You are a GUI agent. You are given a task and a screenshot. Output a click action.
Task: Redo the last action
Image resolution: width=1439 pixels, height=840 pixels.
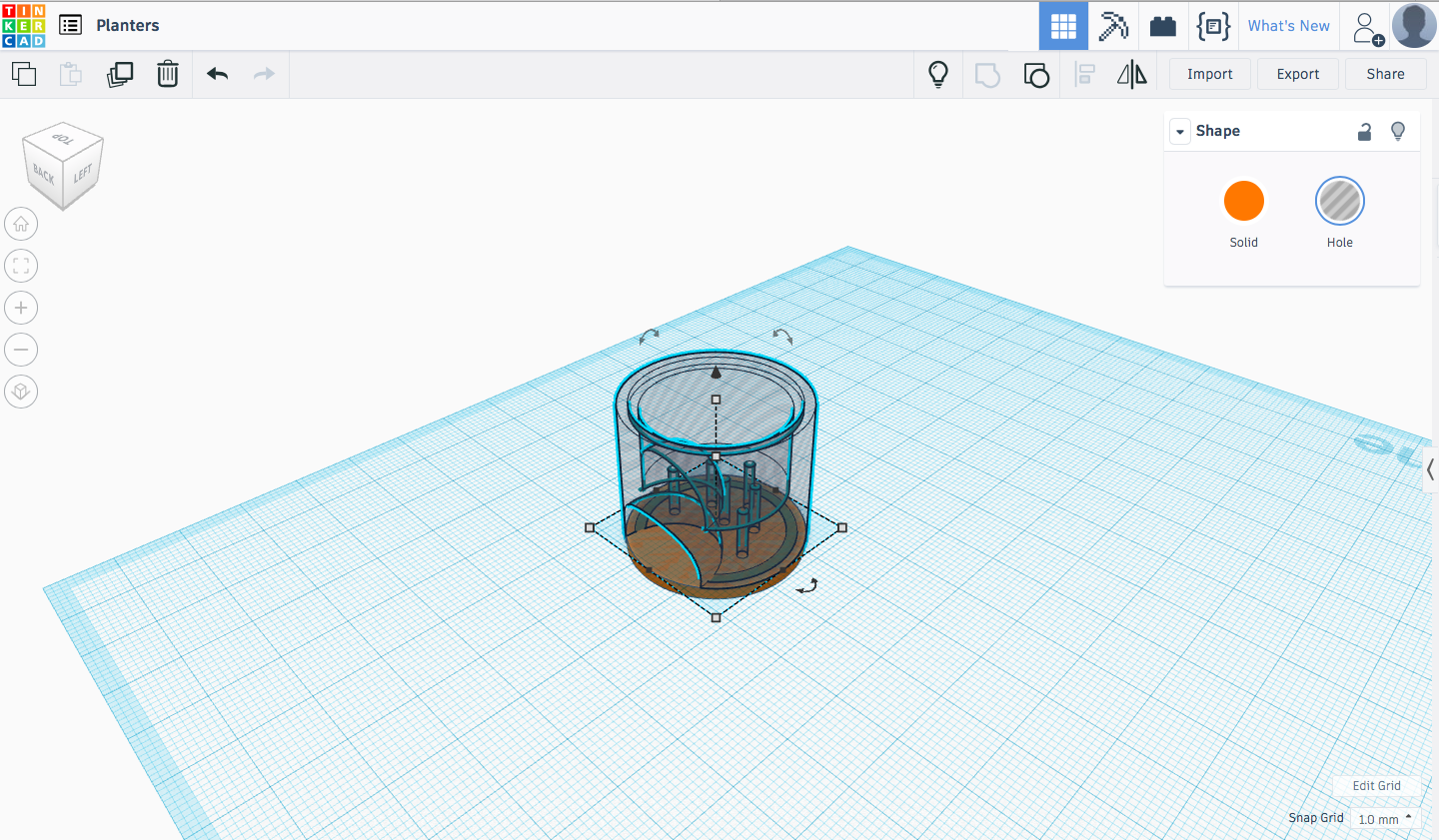pos(264,74)
